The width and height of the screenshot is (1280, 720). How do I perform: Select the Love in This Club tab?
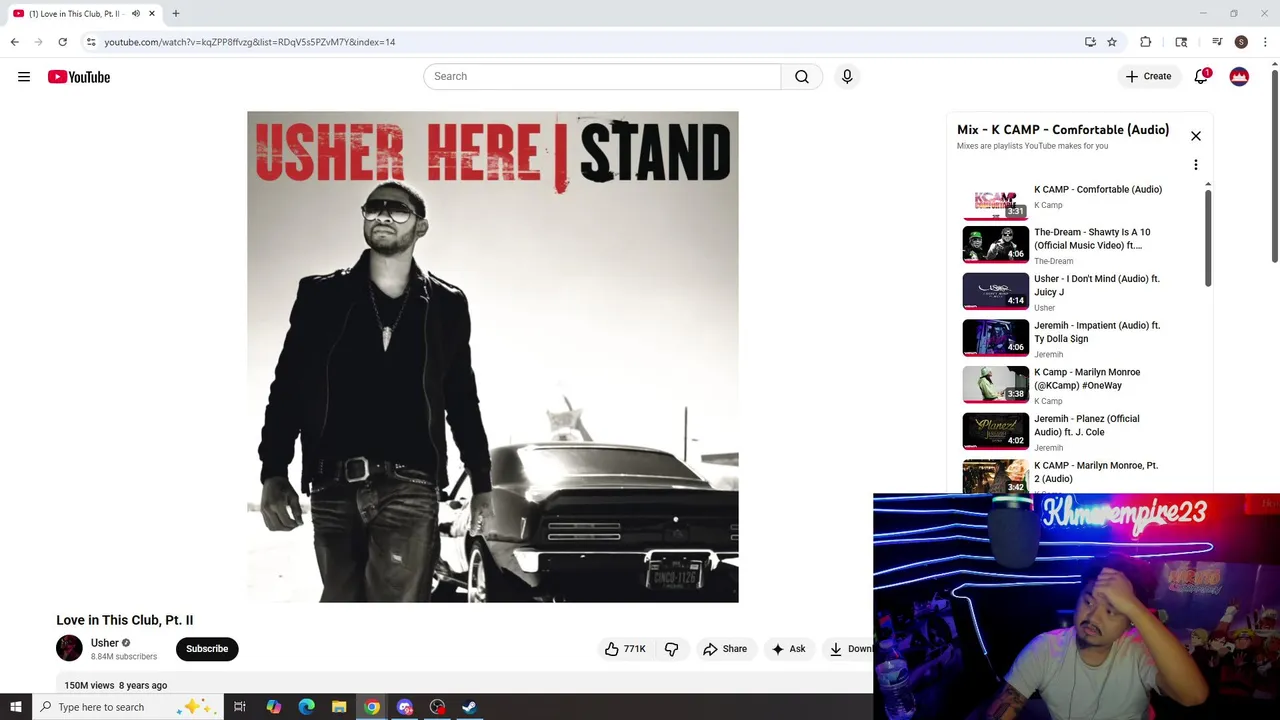(x=83, y=14)
